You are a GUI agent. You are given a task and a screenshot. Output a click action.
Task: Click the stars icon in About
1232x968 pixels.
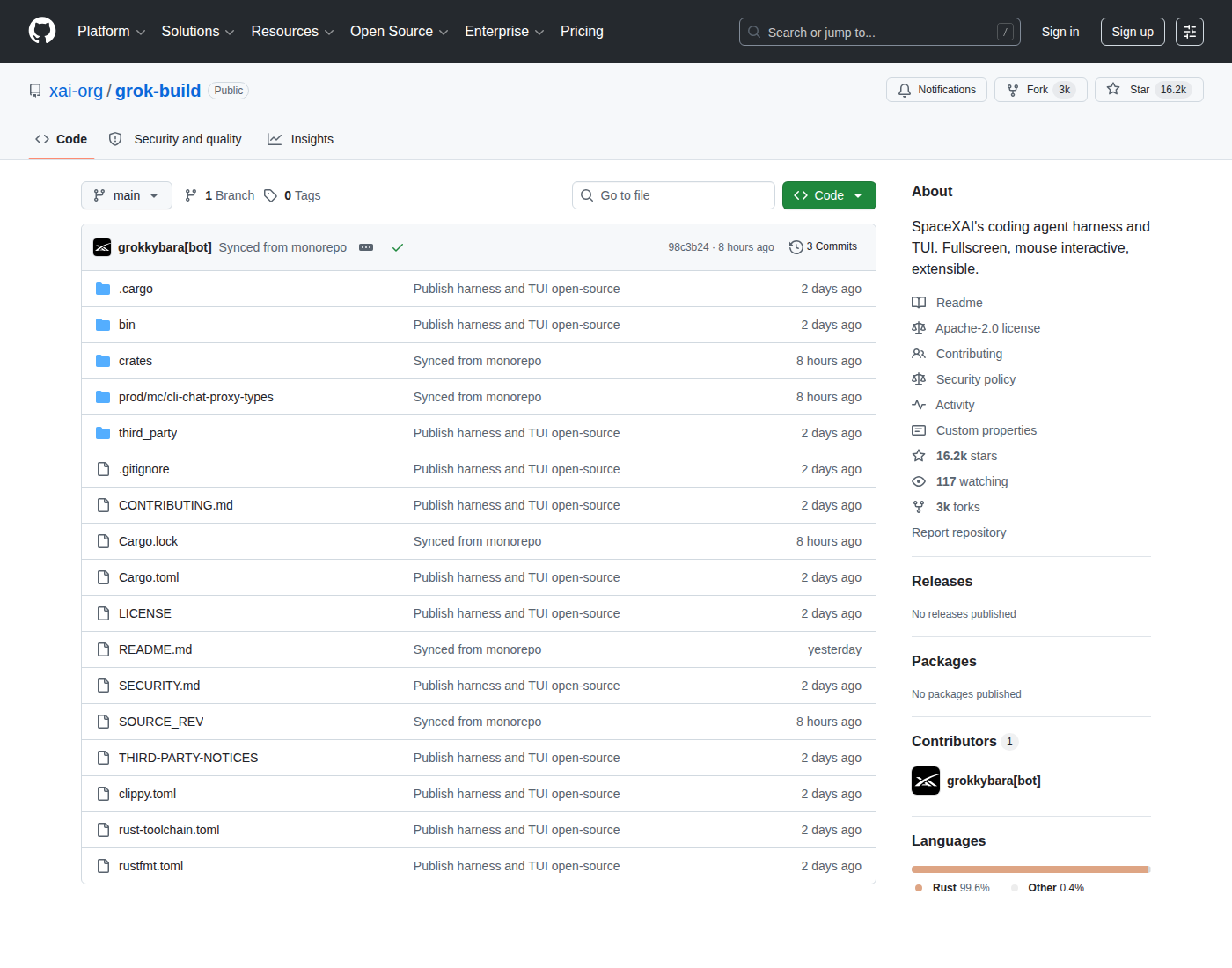(x=919, y=456)
